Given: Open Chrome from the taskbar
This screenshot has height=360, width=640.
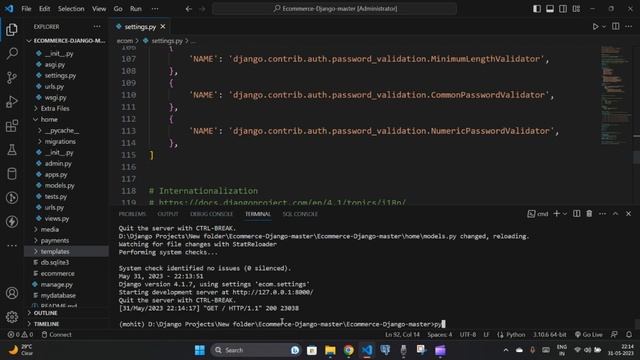Looking at the screenshot, I should 348,350.
